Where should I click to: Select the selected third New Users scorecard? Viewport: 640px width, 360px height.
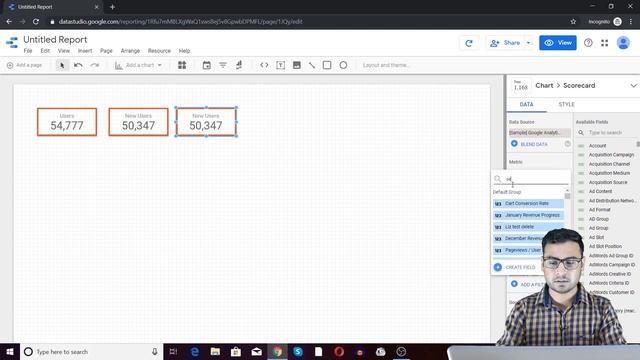pyautogui.click(x=206, y=122)
